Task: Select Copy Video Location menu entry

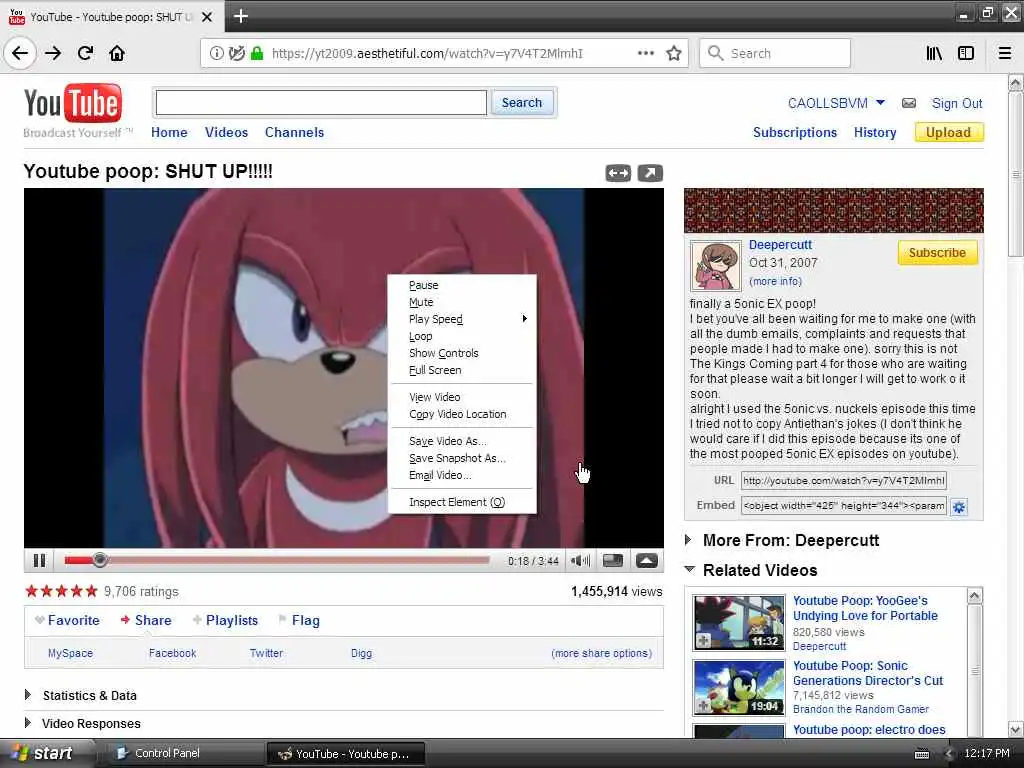Action: click(x=462, y=415)
